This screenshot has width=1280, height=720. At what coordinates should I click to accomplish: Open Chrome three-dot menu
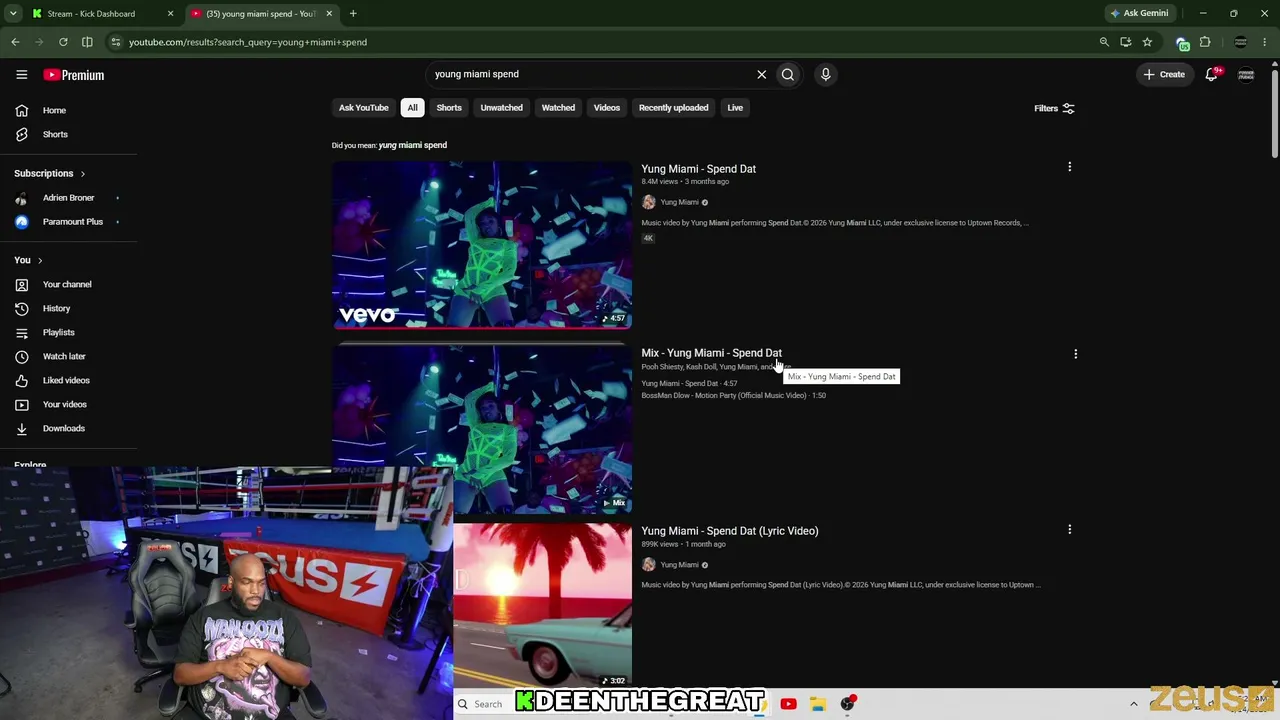(x=1266, y=42)
